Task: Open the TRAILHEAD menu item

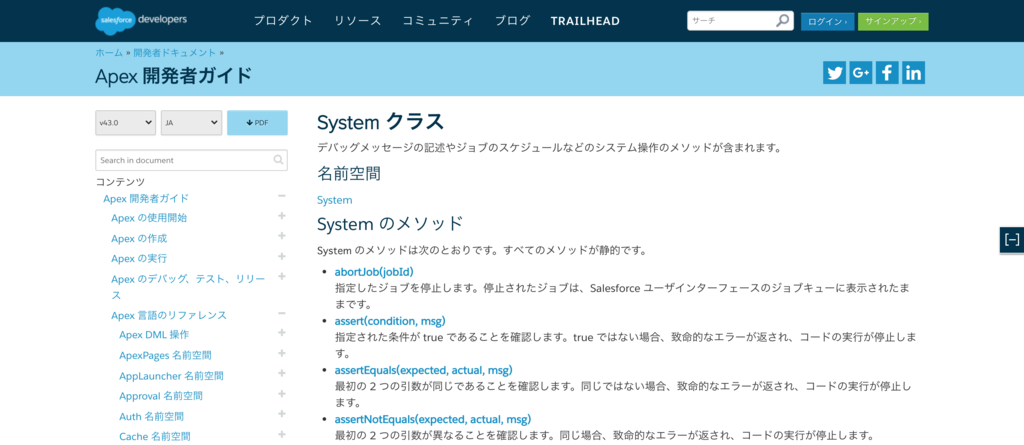Action: pos(585,21)
